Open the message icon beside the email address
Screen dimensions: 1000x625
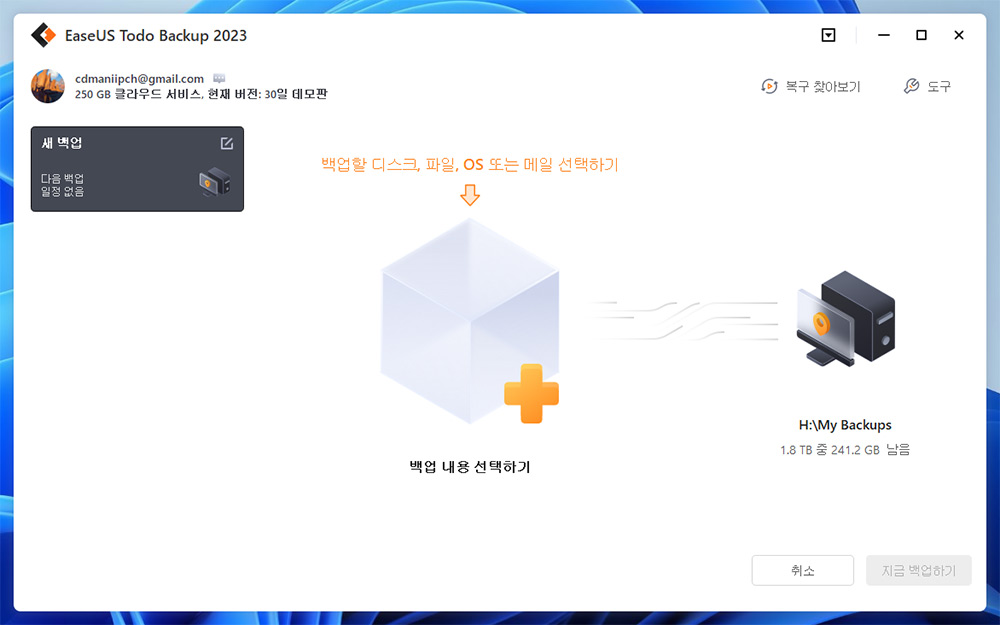tap(219, 78)
